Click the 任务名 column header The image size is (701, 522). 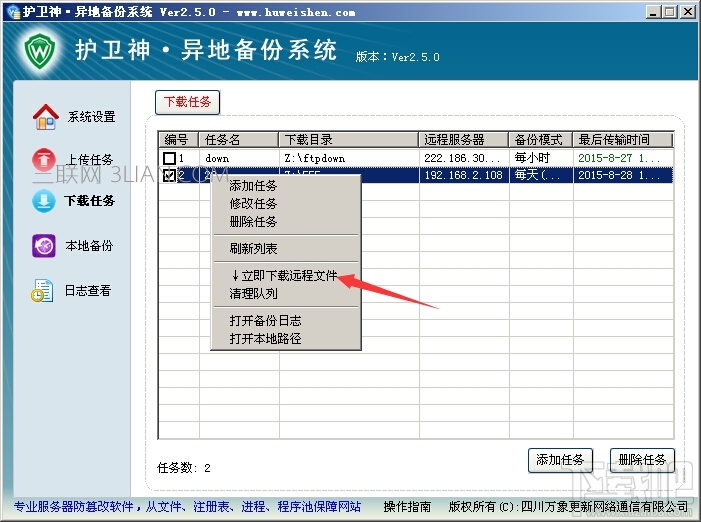239,139
